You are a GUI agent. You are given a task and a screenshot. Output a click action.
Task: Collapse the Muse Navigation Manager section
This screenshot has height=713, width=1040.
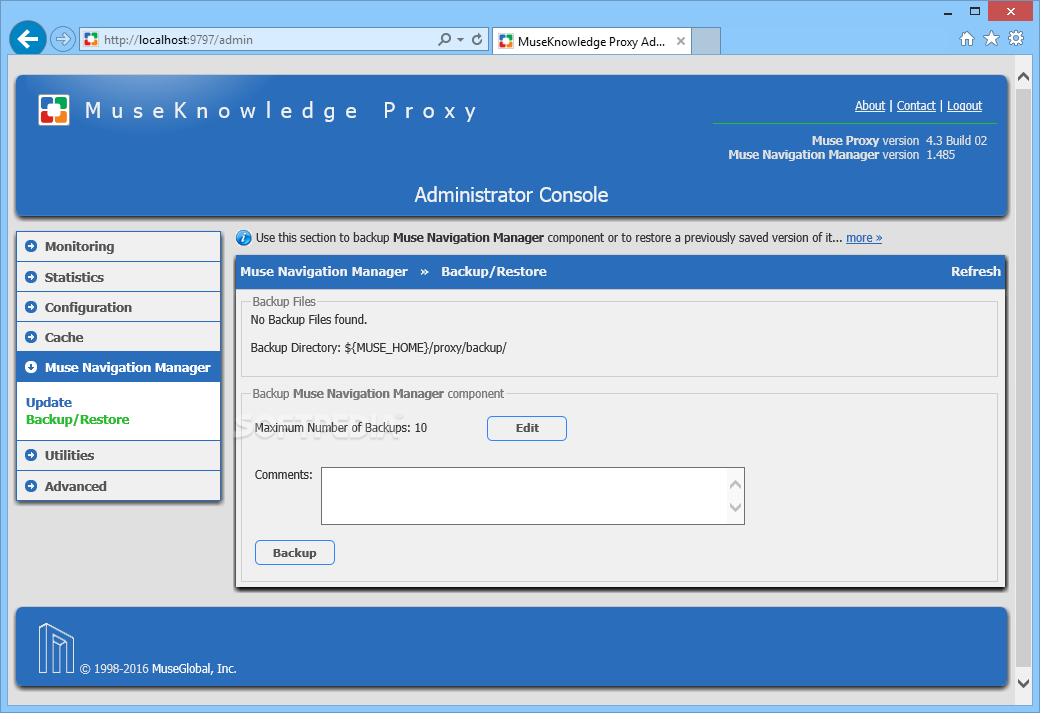click(119, 367)
